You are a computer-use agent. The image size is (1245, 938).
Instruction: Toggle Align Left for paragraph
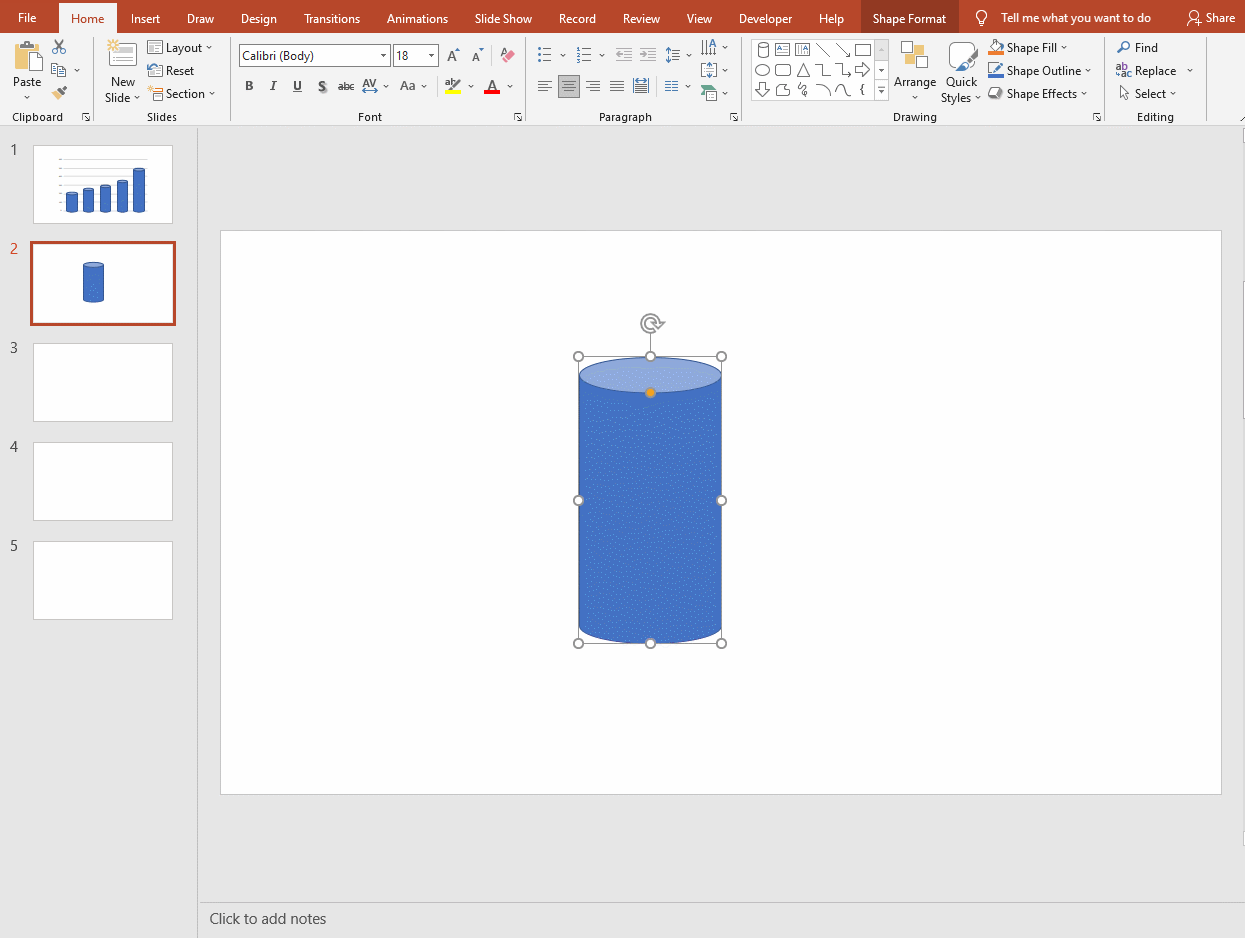[x=545, y=86]
